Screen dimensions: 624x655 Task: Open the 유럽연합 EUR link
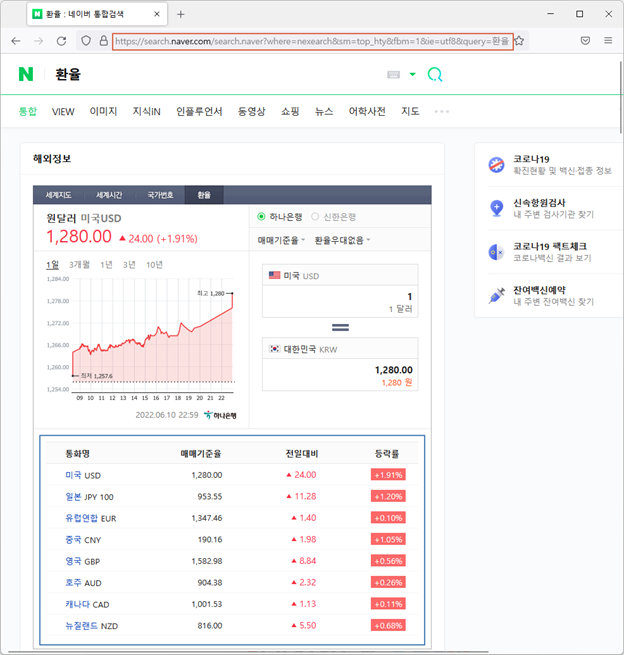(91, 518)
